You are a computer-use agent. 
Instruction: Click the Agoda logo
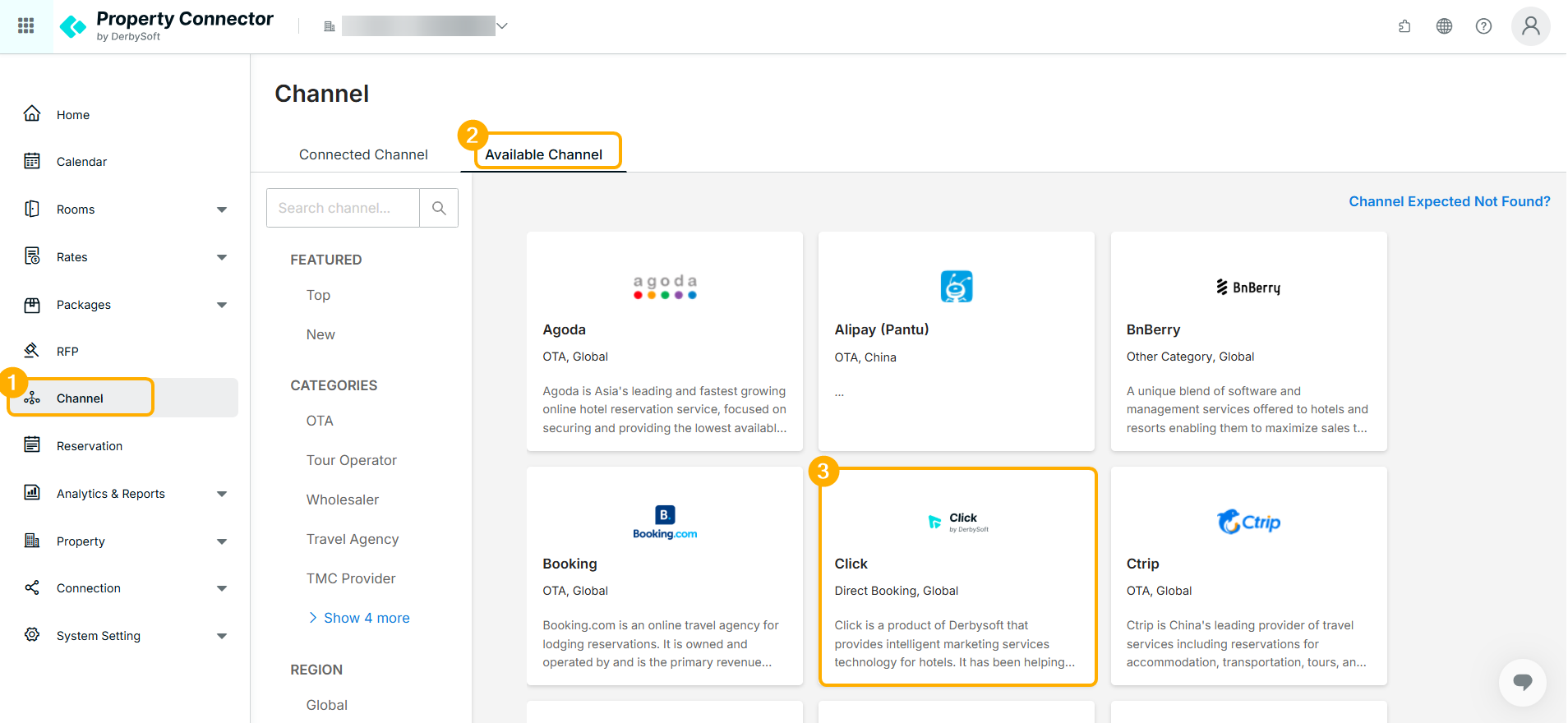pyautogui.click(x=665, y=287)
